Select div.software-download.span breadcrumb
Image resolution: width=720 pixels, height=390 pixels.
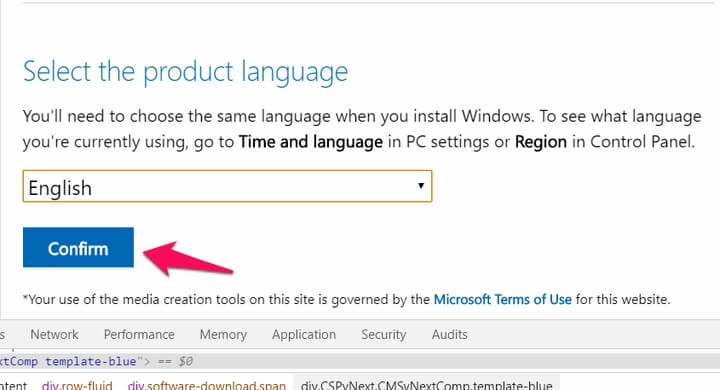[207, 385]
